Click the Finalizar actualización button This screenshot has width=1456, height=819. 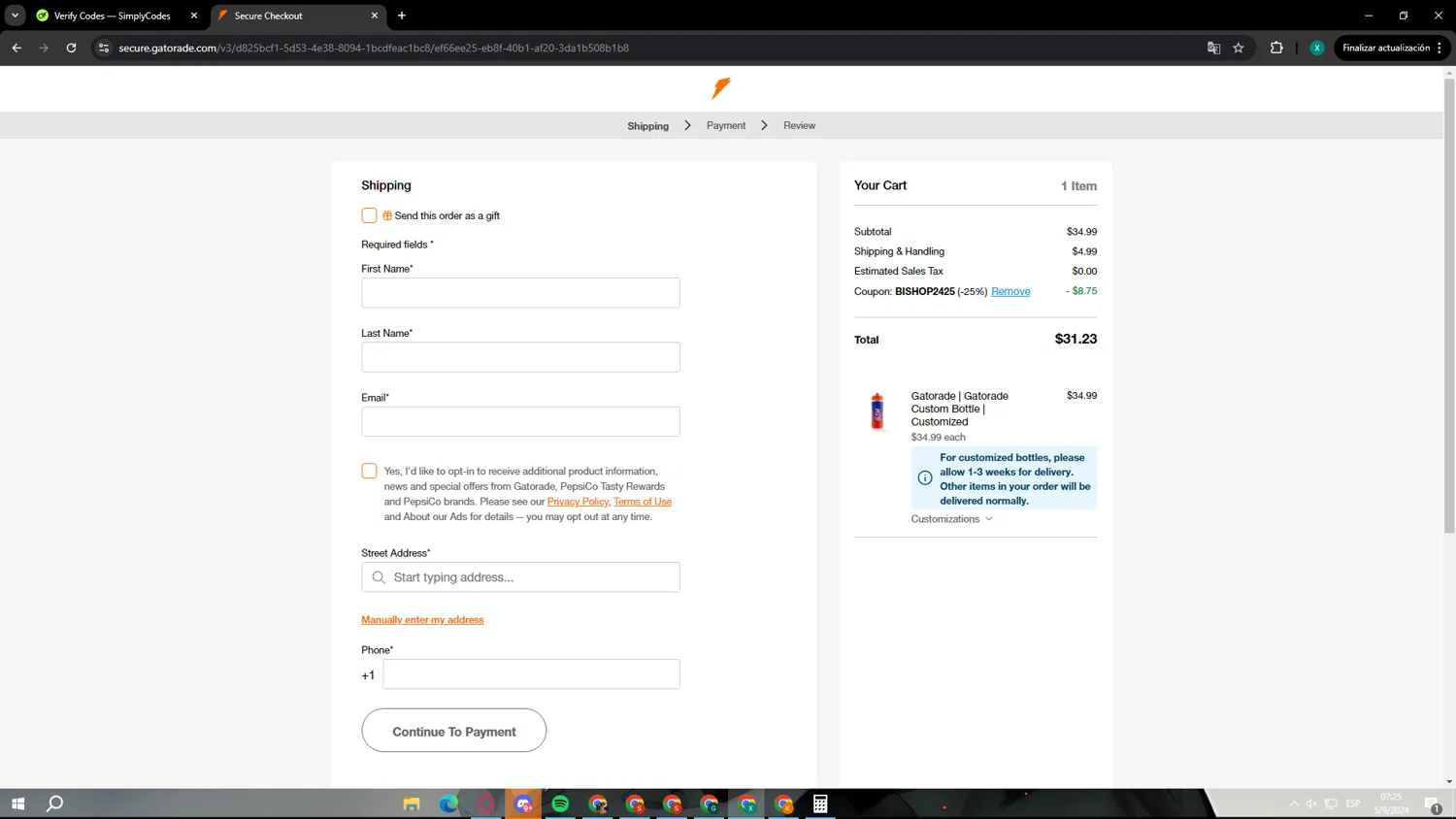pos(1386,48)
